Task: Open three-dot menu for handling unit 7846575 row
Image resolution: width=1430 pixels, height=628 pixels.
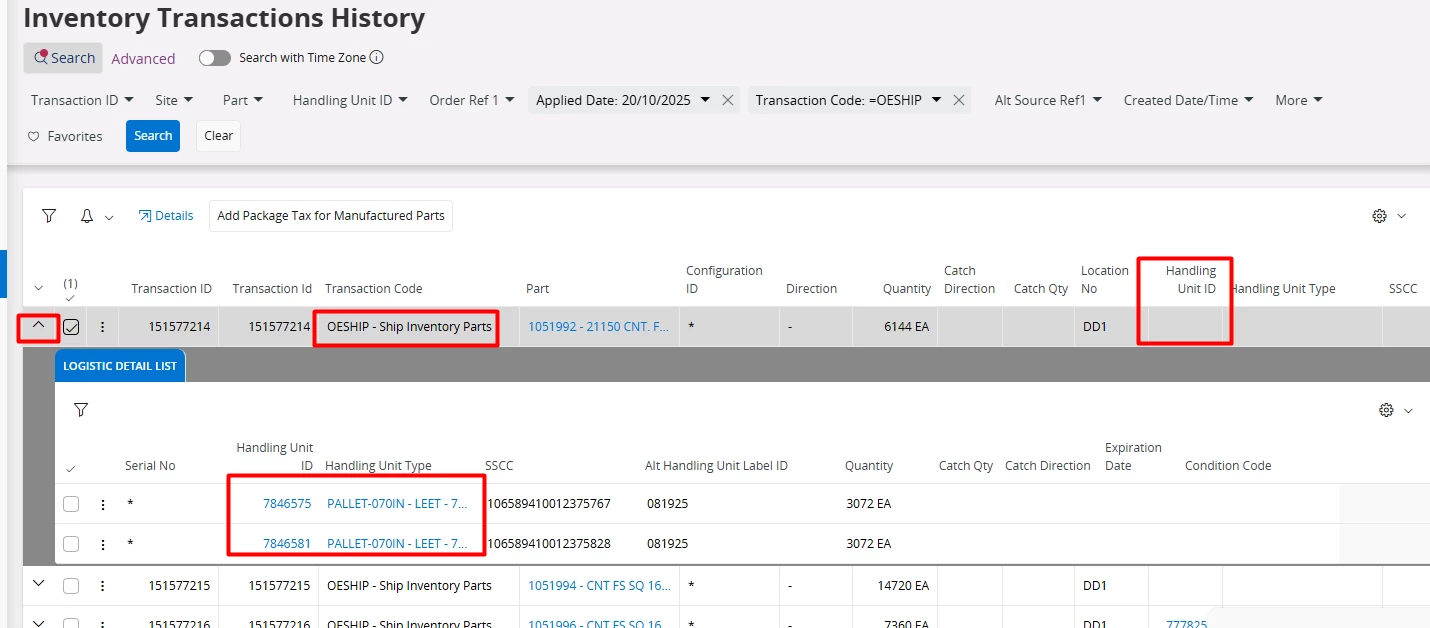Action: point(103,504)
